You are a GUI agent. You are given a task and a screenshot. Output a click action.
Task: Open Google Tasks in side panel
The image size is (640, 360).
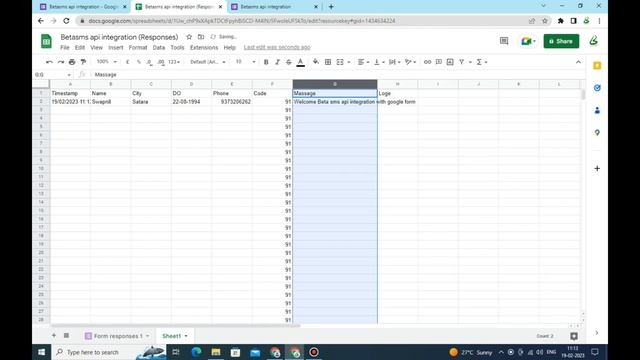coord(597,88)
